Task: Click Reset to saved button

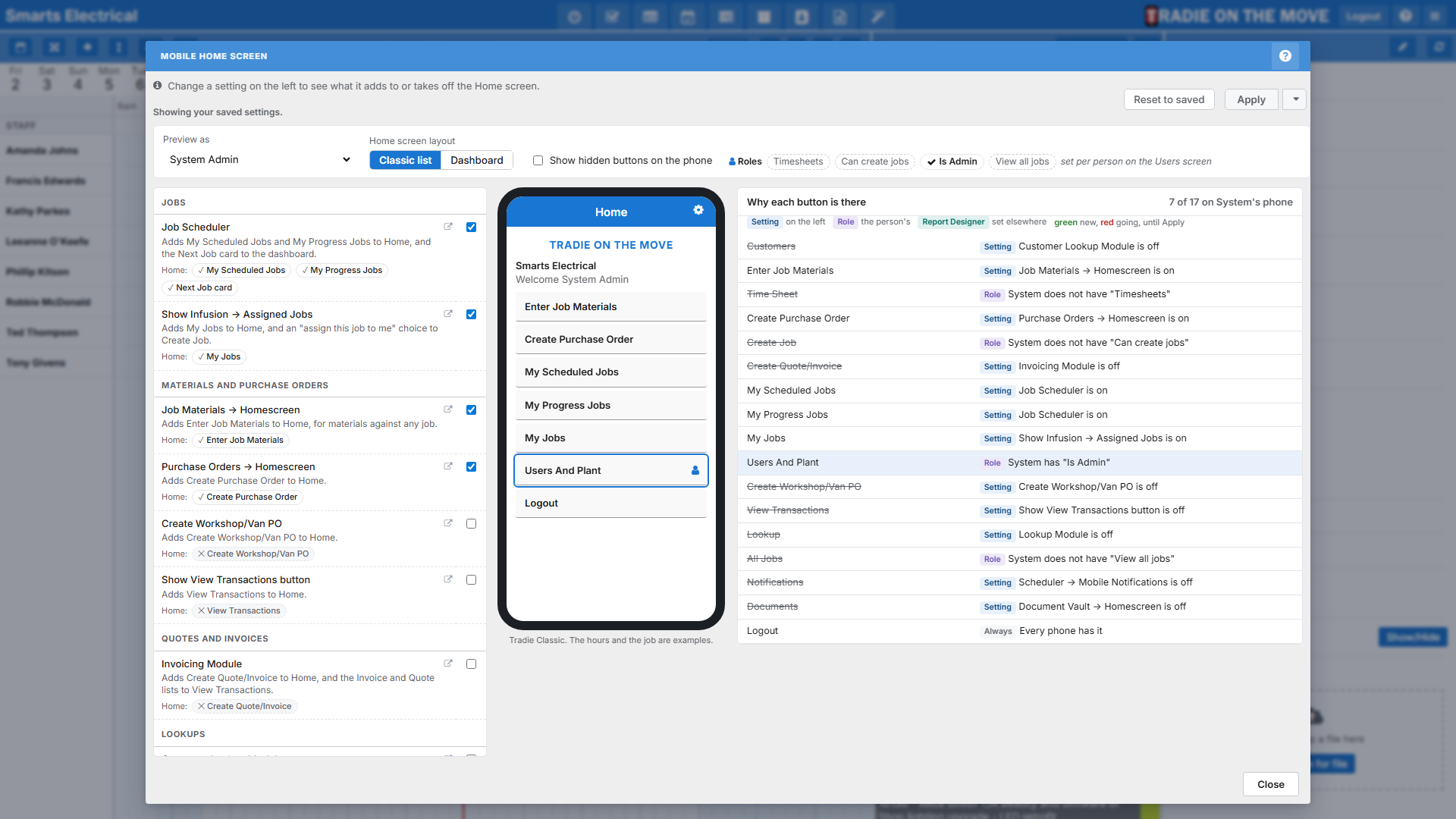Action: [1169, 99]
